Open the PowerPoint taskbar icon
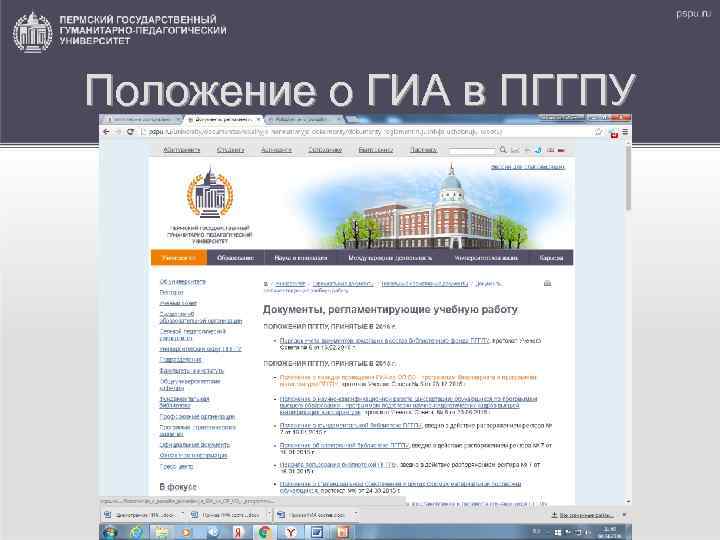720x540 pixels. coord(342,532)
